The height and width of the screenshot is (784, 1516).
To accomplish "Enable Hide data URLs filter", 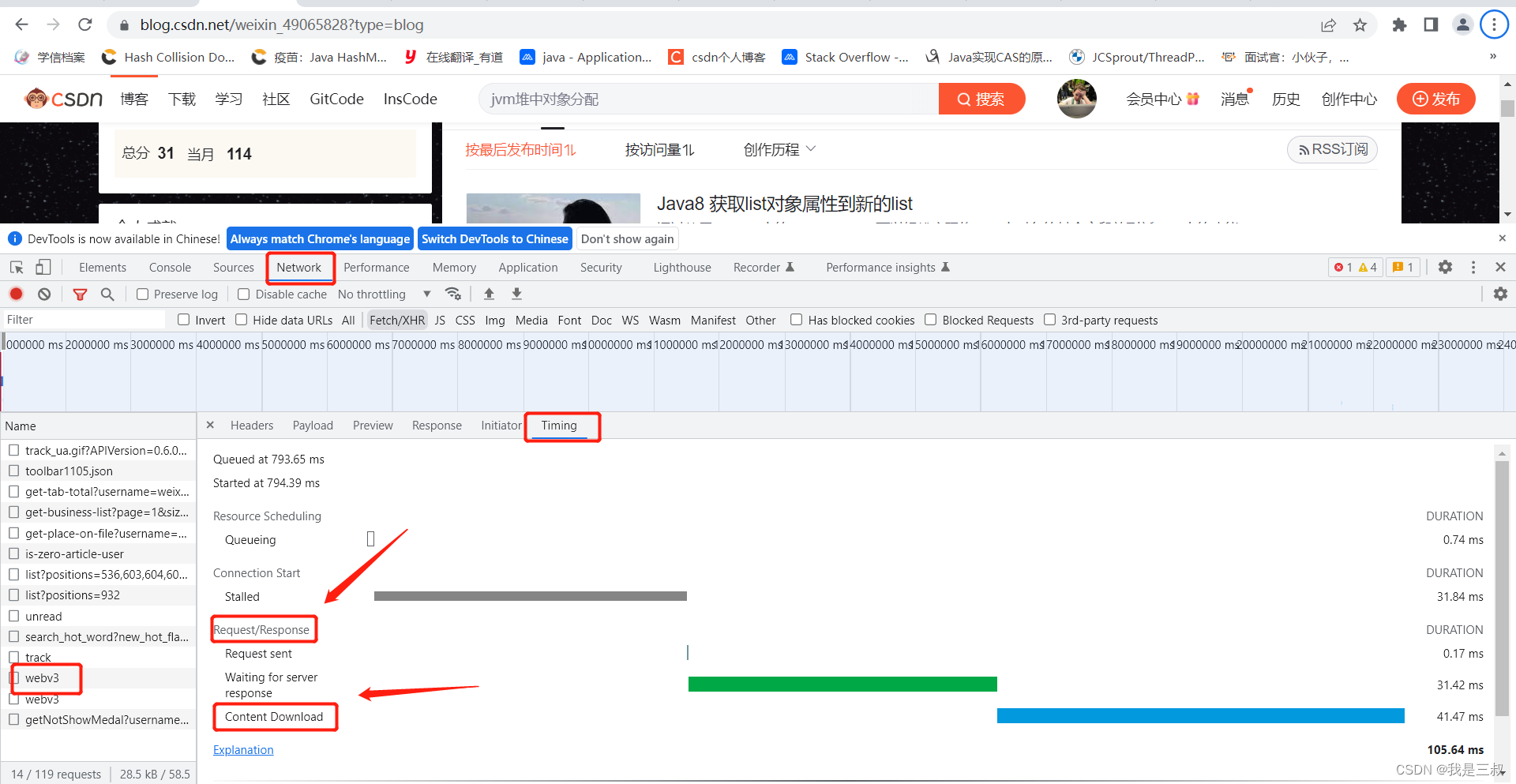I will click(x=241, y=320).
